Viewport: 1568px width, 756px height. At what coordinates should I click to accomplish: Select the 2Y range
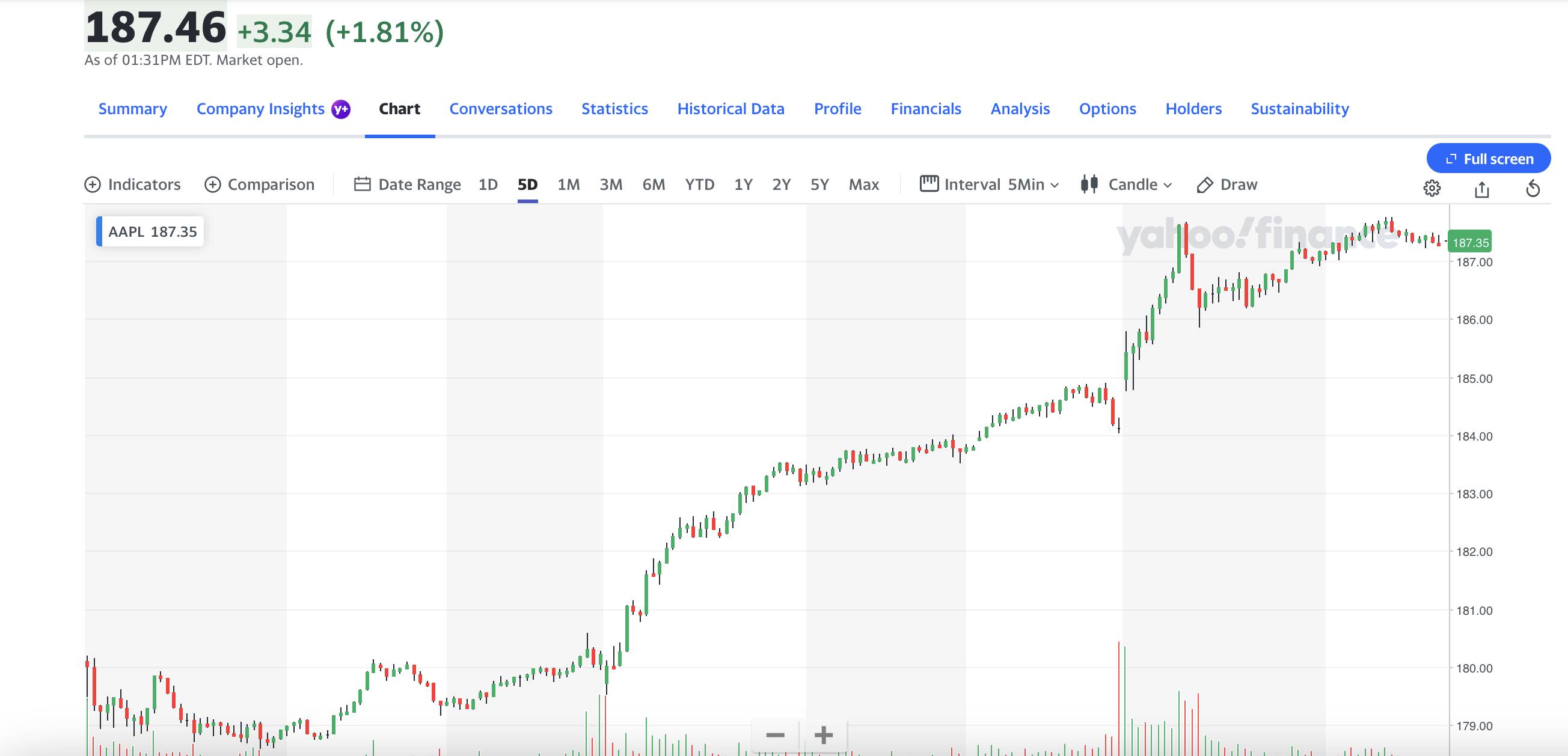[781, 184]
